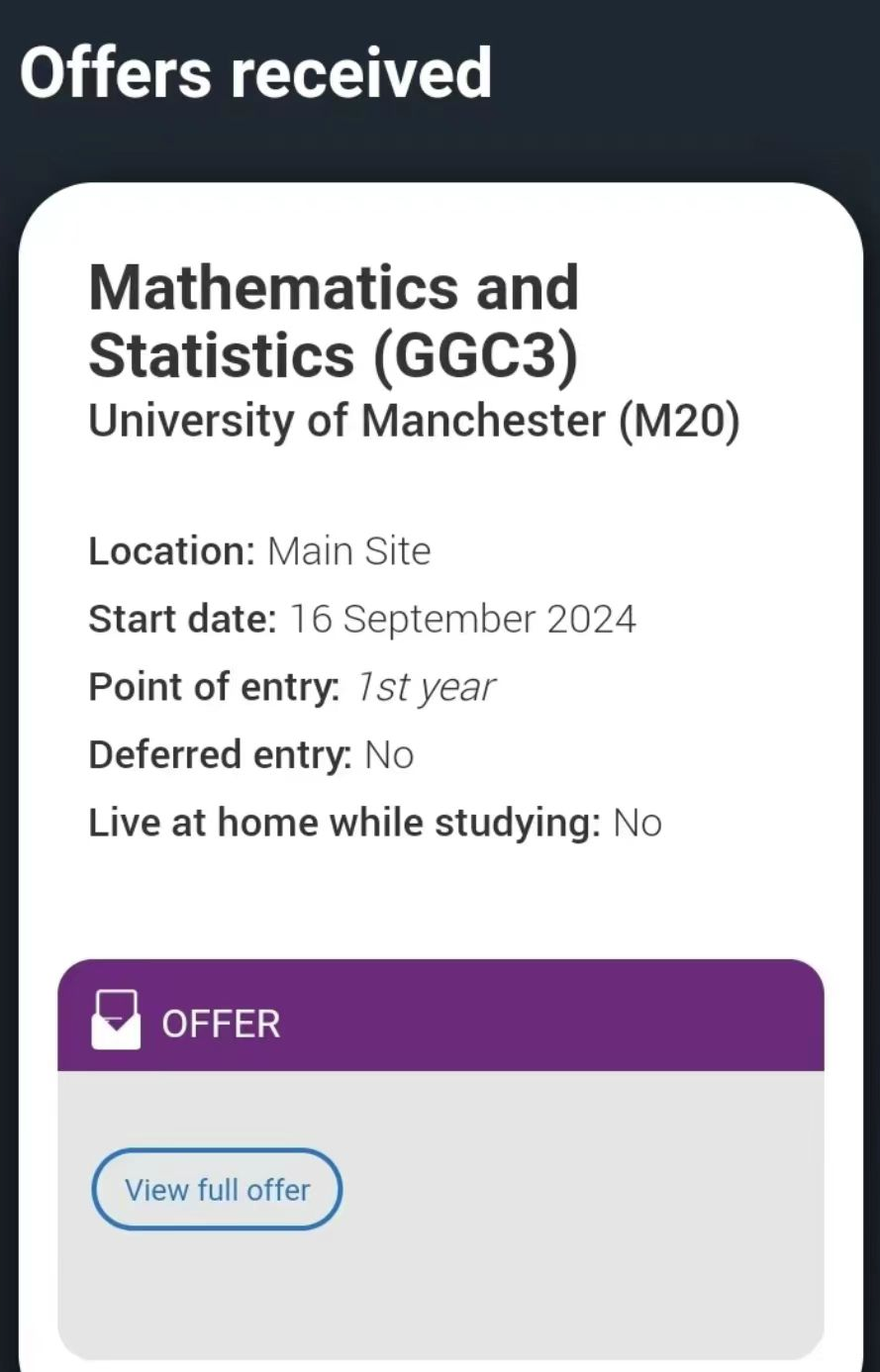Click the Main Site value text
Image resolution: width=880 pixels, height=1372 pixels.
[349, 551]
